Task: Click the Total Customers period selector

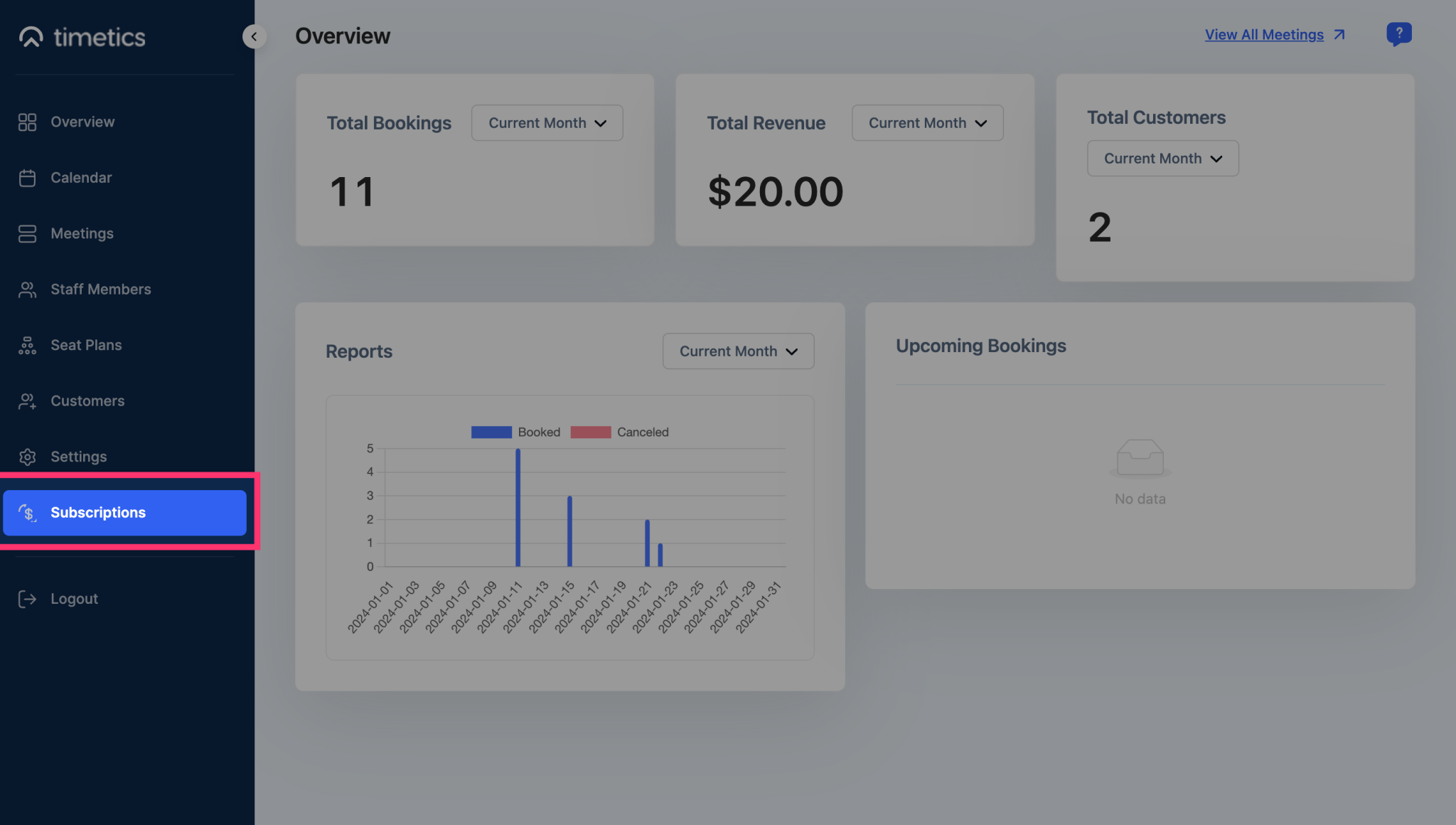Action: point(1162,158)
